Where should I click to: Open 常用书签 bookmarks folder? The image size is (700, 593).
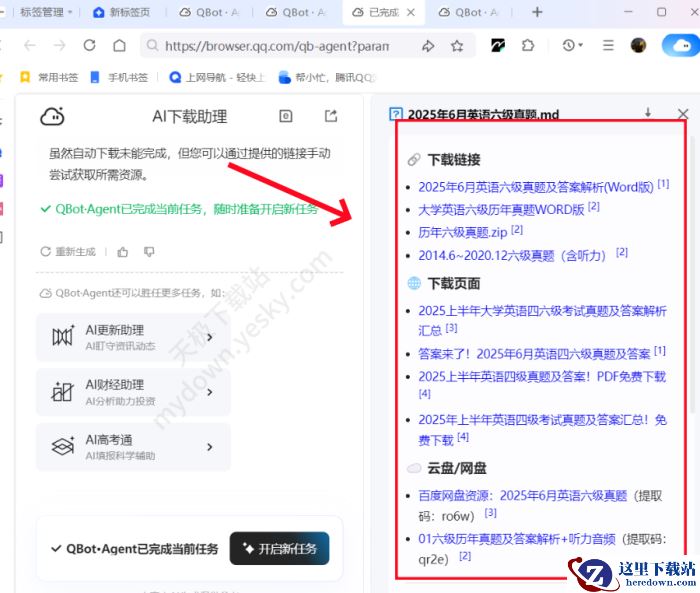pyautogui.click(x=49, y=78)
